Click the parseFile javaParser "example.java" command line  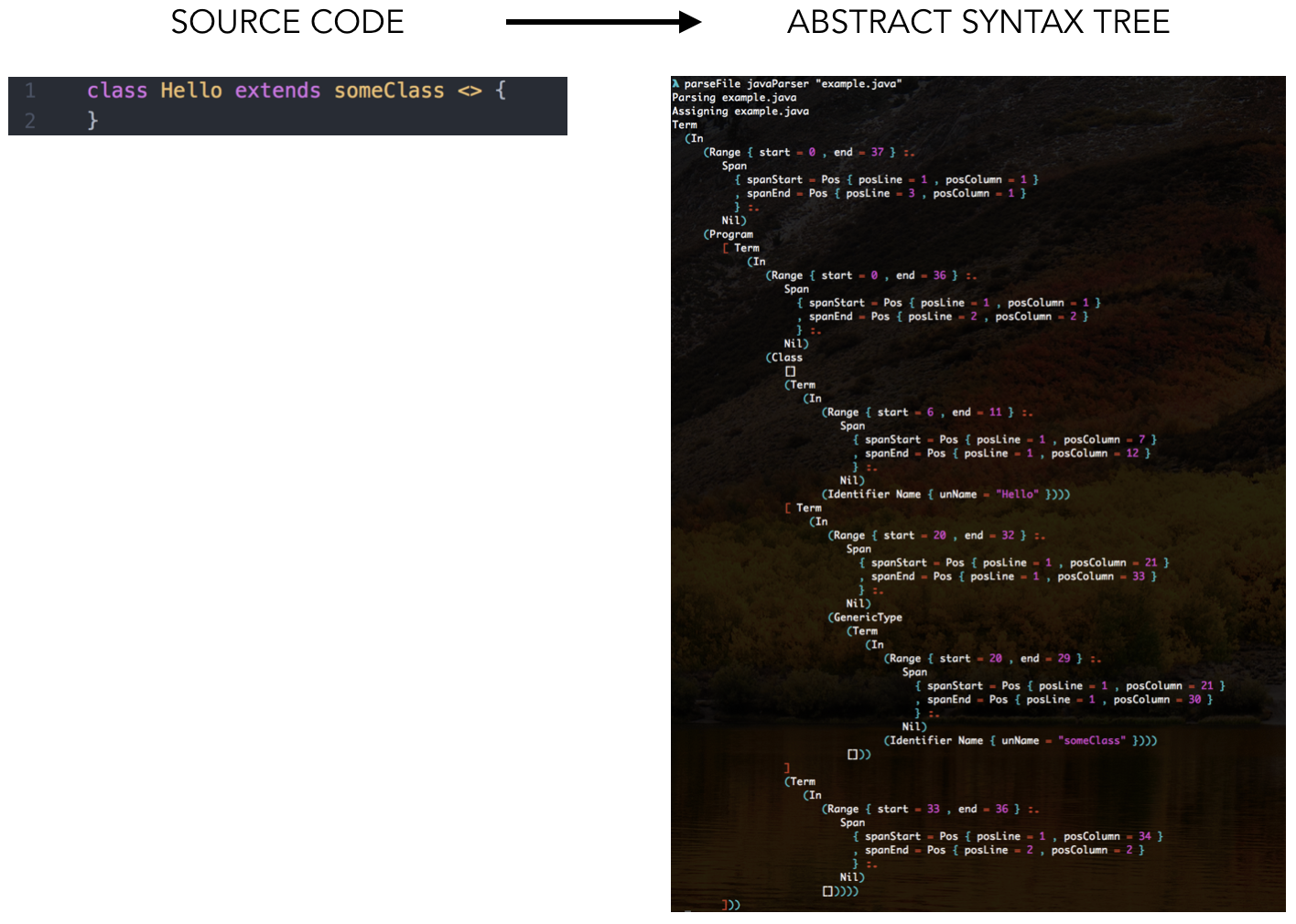[x=787, y=83]
